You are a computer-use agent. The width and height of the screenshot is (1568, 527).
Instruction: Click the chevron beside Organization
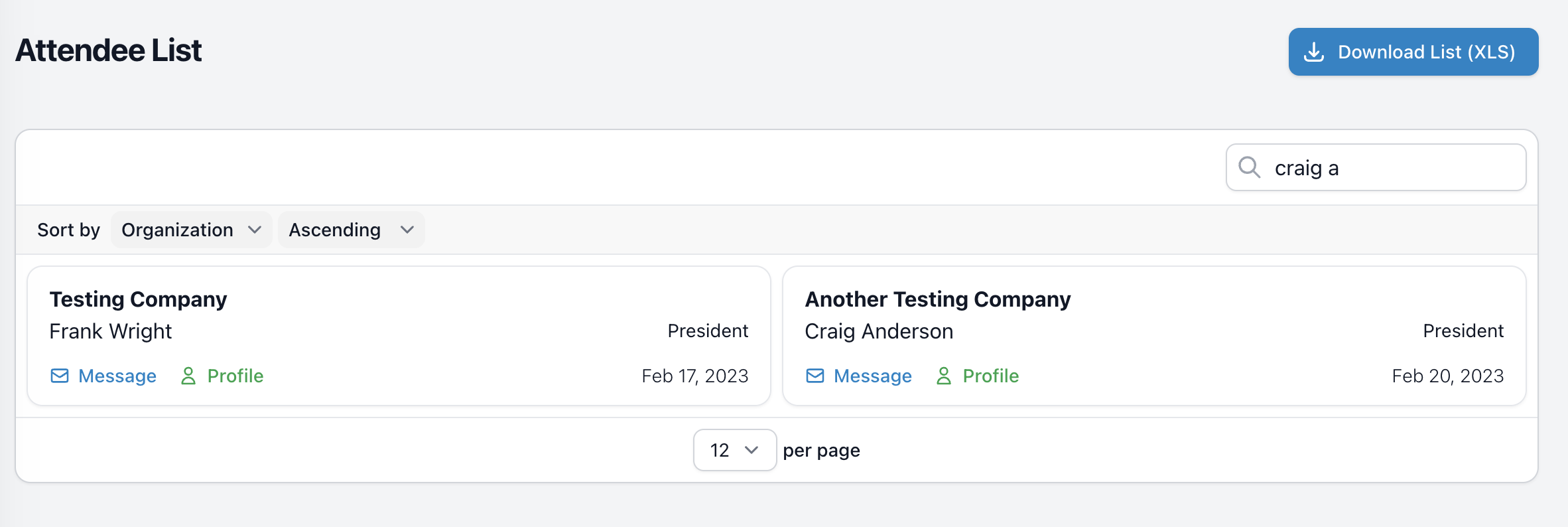pyautogui.click(x=255, y=230)
